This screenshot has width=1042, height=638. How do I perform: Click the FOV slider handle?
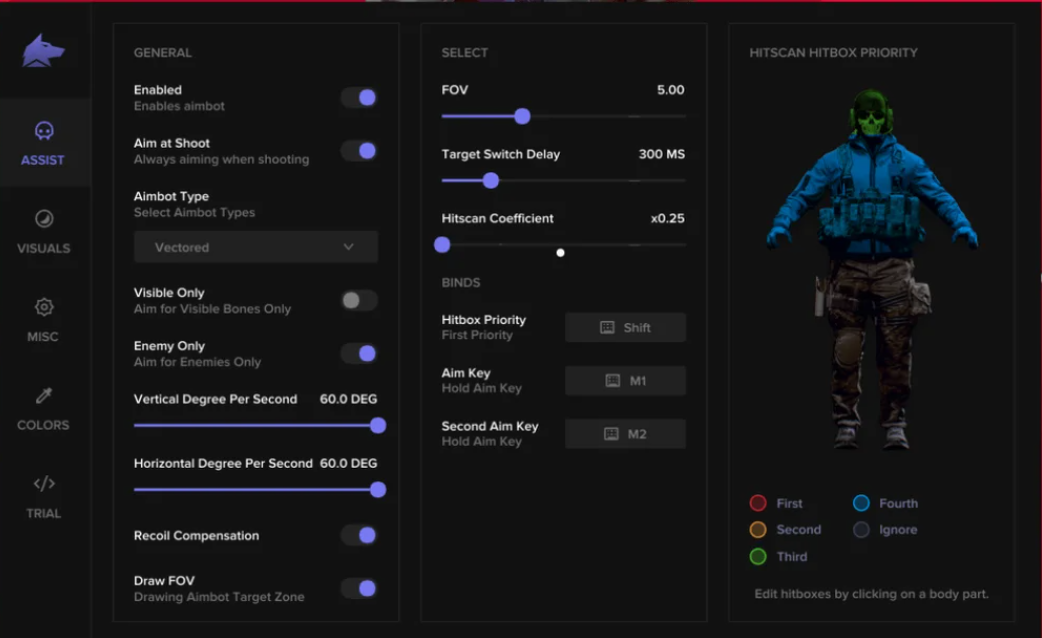click(522, 116)
